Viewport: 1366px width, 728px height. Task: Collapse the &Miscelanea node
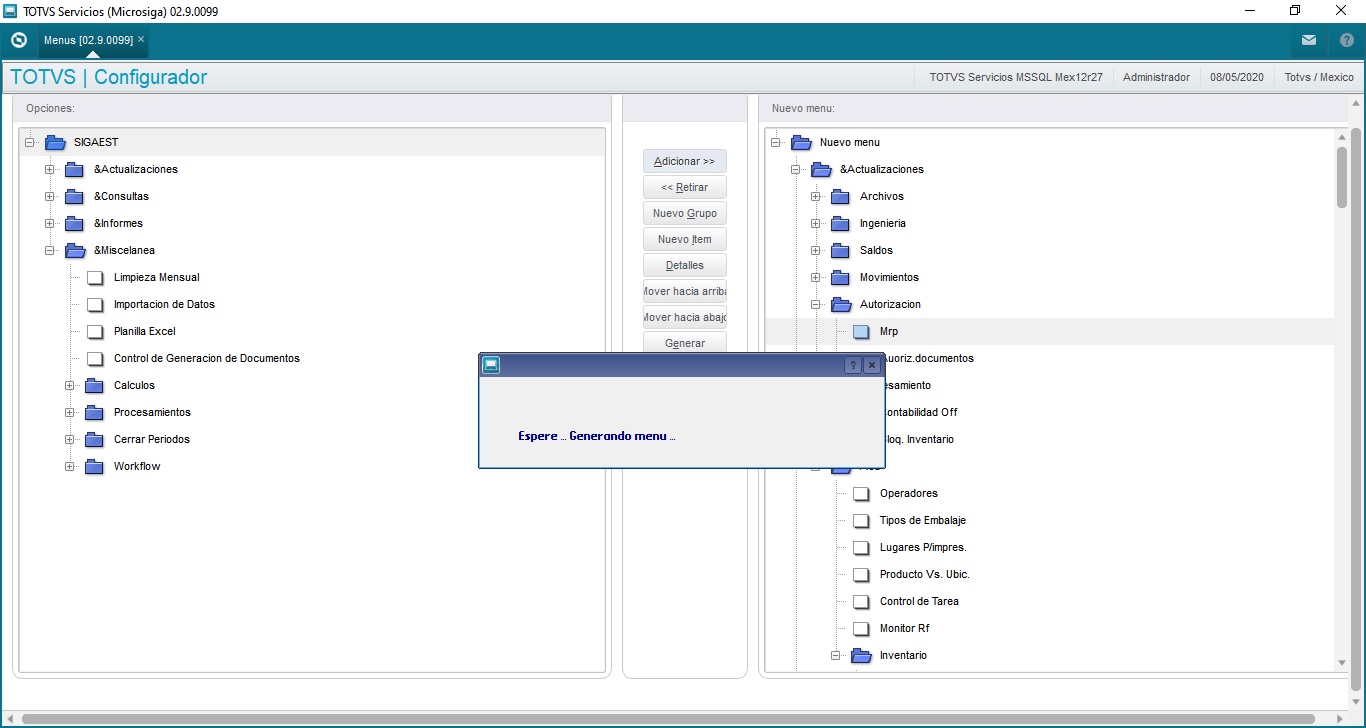pos(50,250)
